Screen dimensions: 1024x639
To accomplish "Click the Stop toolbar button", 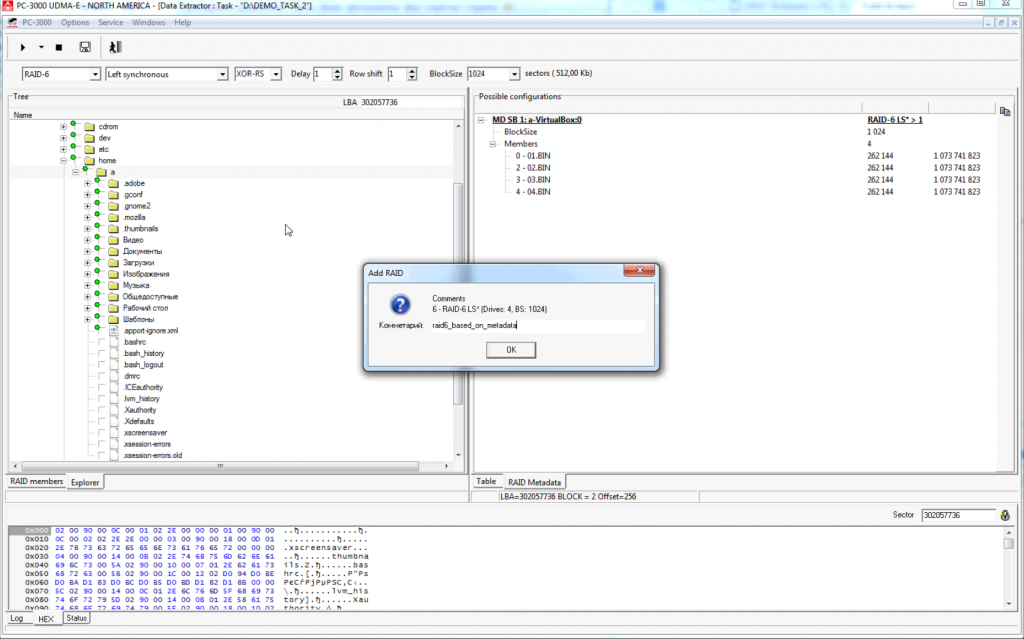I will coord(59,47).
